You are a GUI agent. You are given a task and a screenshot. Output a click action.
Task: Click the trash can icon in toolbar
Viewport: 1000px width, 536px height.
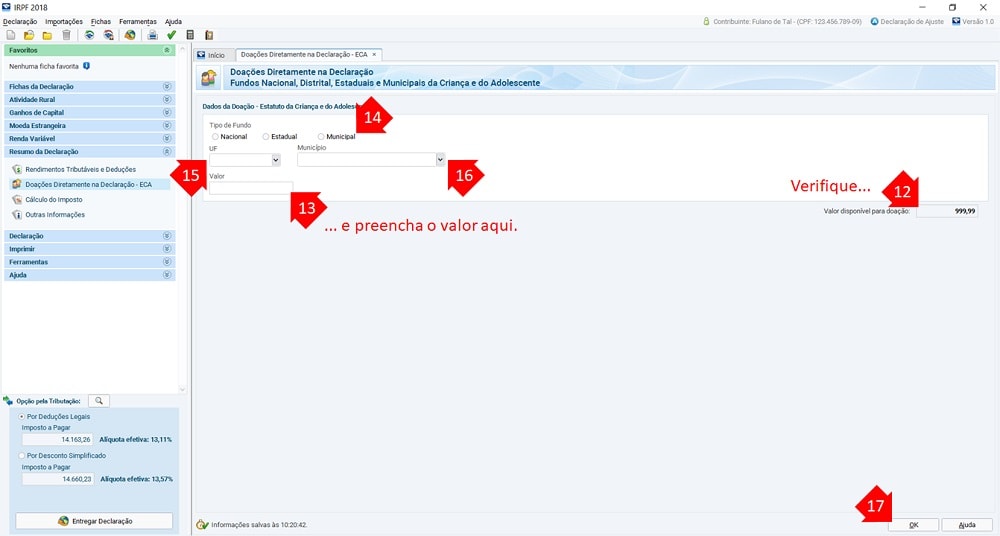pyautogui.click(x=66, y=35)
